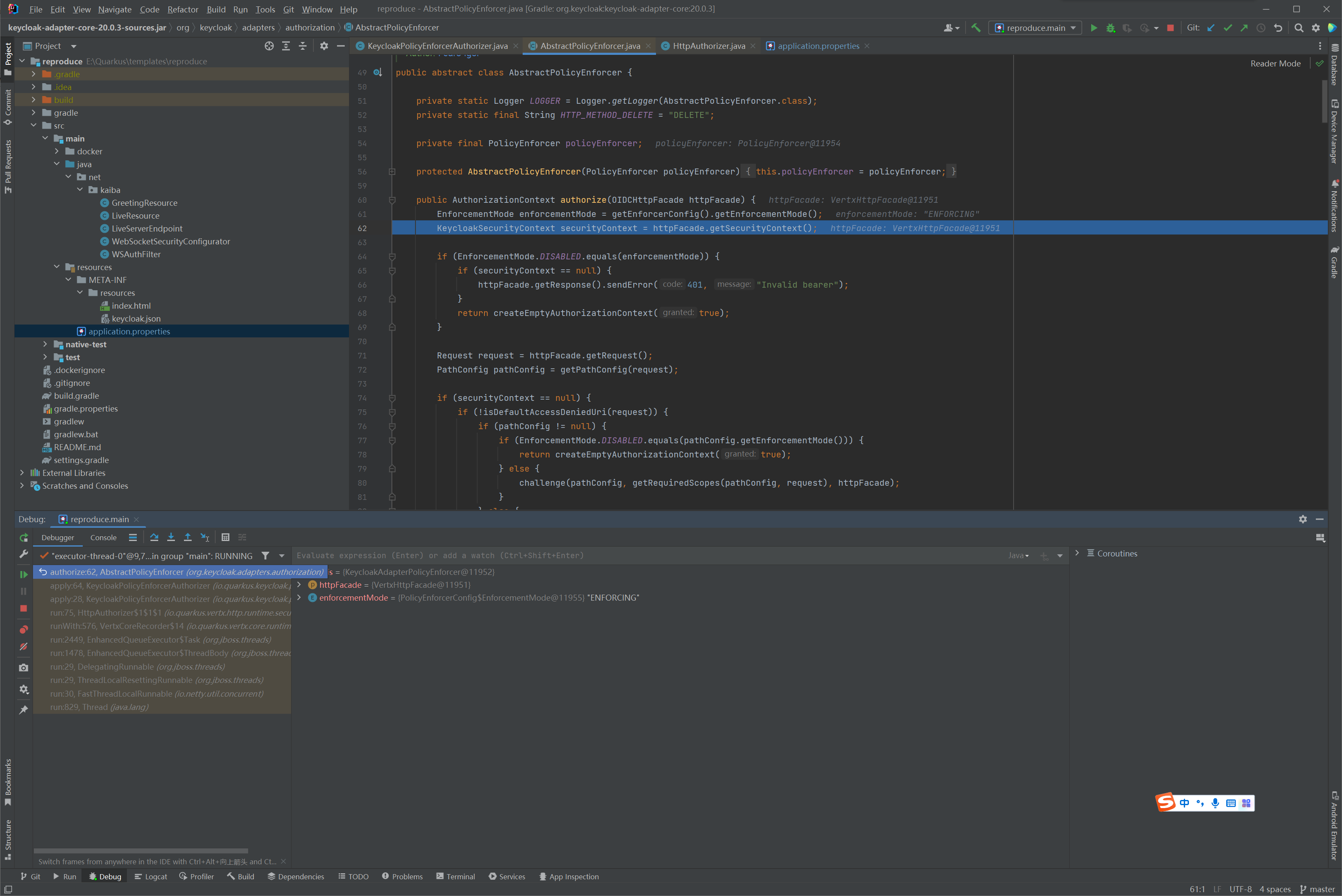Update project via Git blue arrow
Image resolution: width=1342 pixels, height=896 pixels.
coord(1210,27)
